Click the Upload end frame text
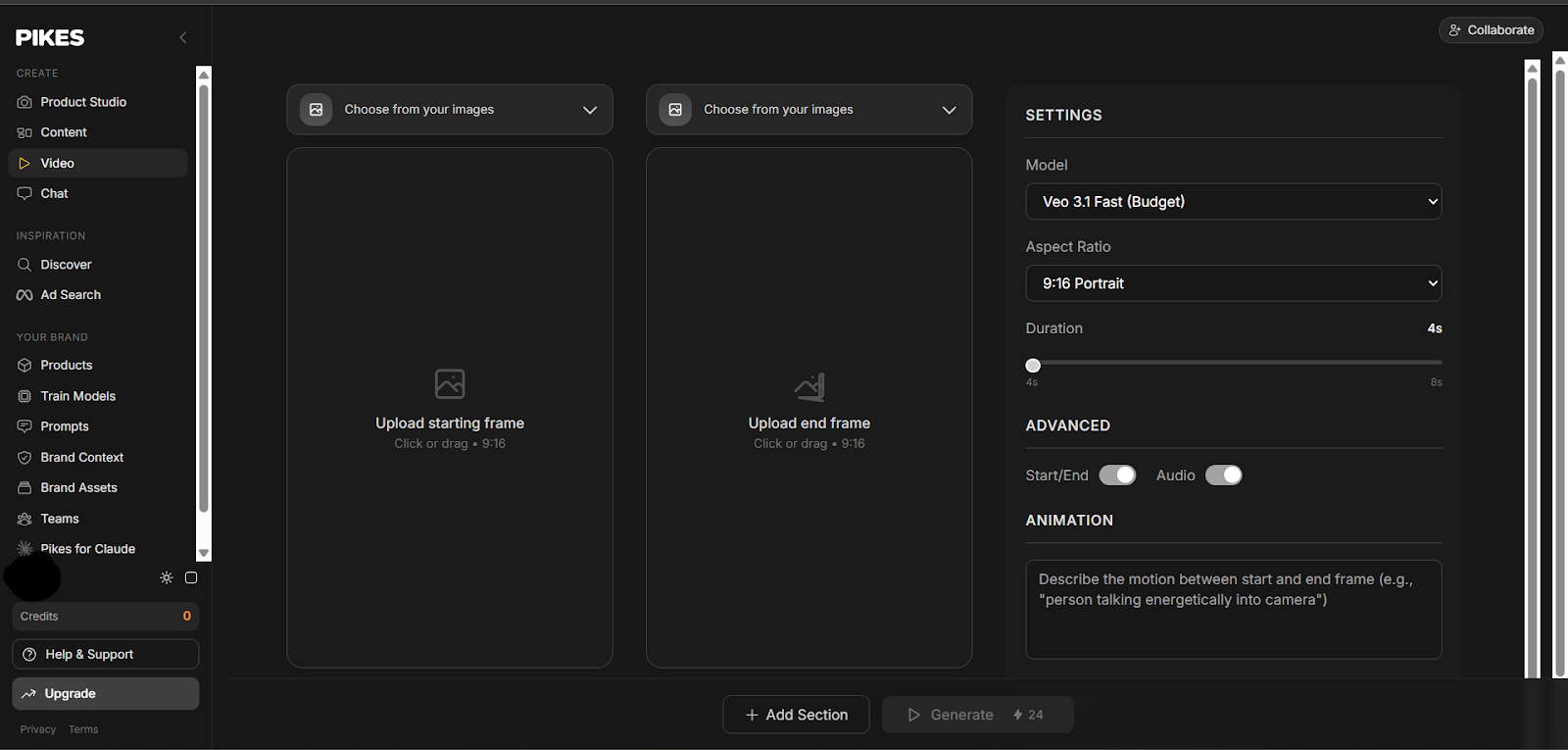 (x=809, y=424)
